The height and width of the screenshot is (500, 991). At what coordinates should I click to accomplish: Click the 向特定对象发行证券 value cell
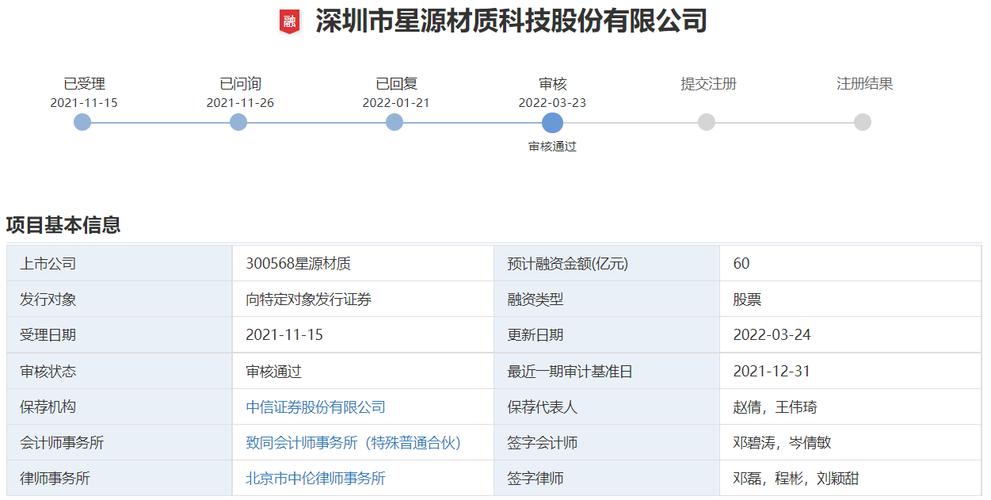click(x=363, y=299)
